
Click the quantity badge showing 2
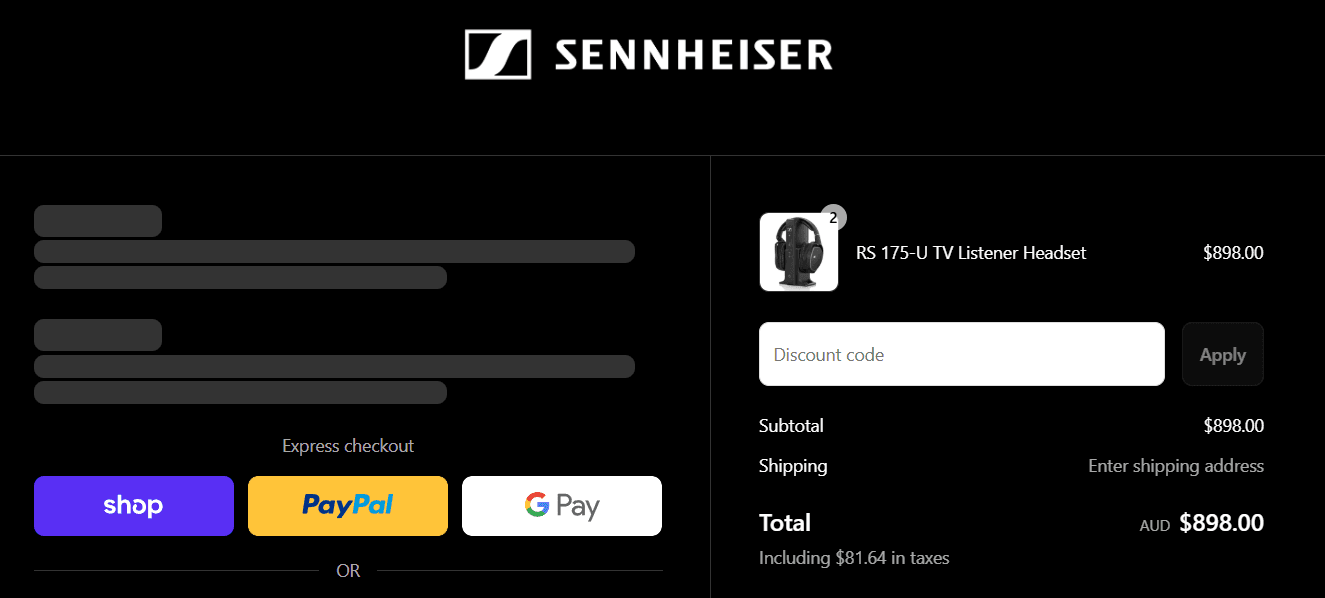coord(833,217)
